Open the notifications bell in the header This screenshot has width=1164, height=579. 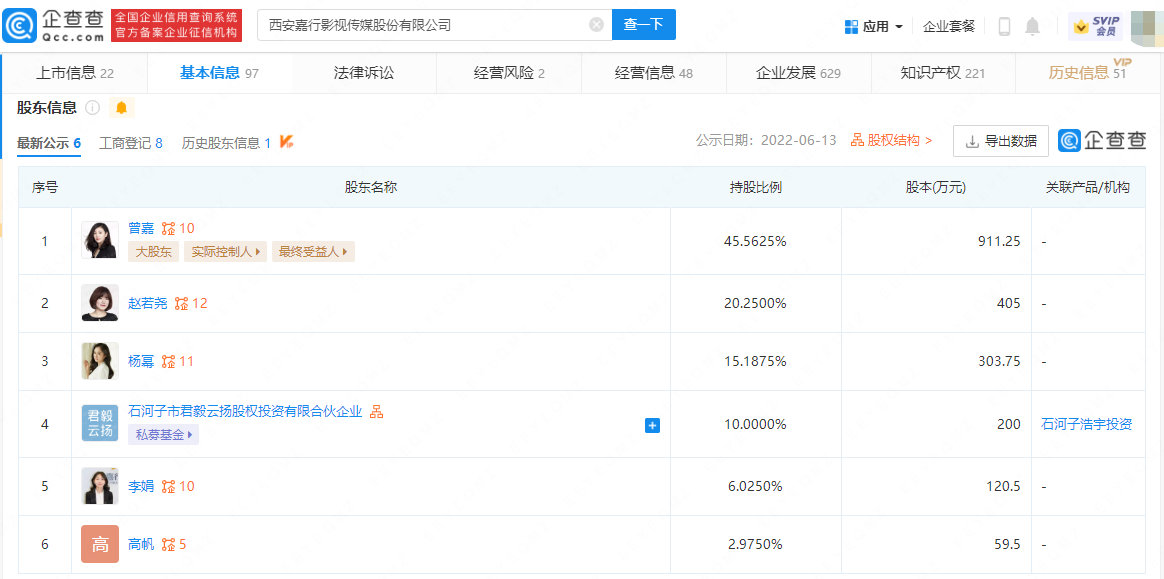[1033, 26]
